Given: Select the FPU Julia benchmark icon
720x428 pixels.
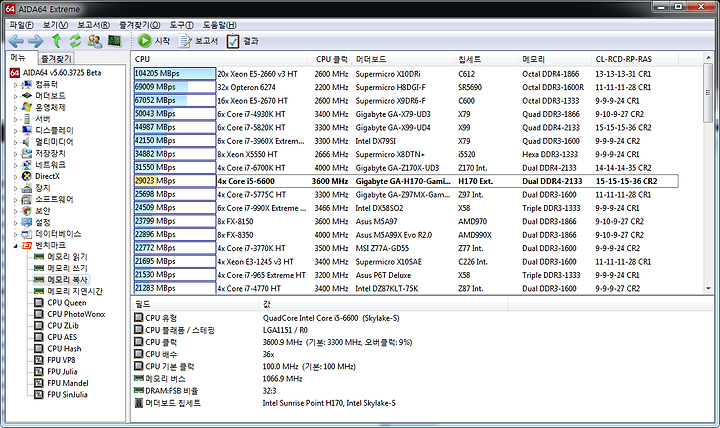Looking at the screenshot, I should click(x=39, y=372).
